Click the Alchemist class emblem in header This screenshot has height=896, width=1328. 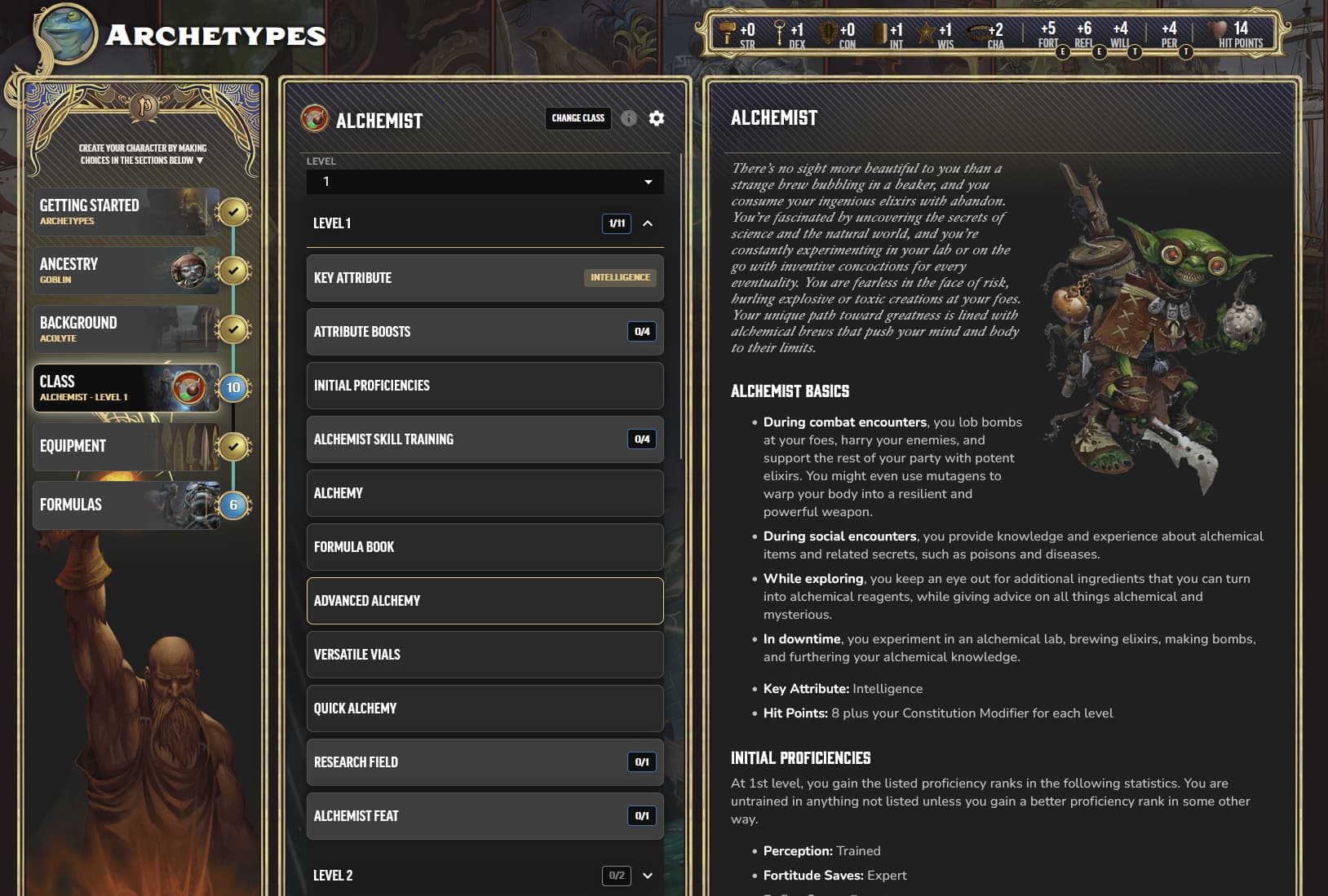point(315,120)
